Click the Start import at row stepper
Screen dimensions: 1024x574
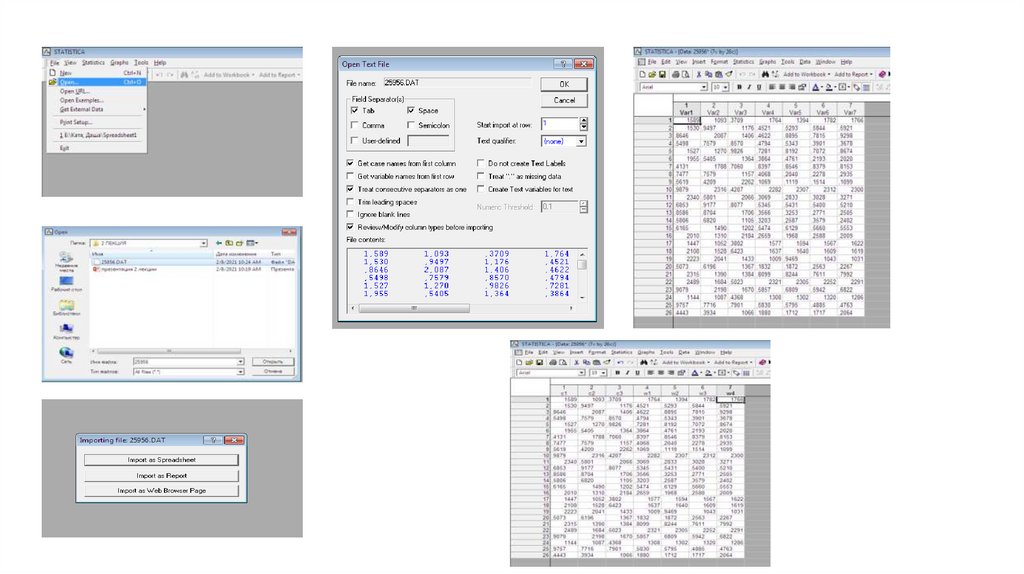tap(583, 124)
